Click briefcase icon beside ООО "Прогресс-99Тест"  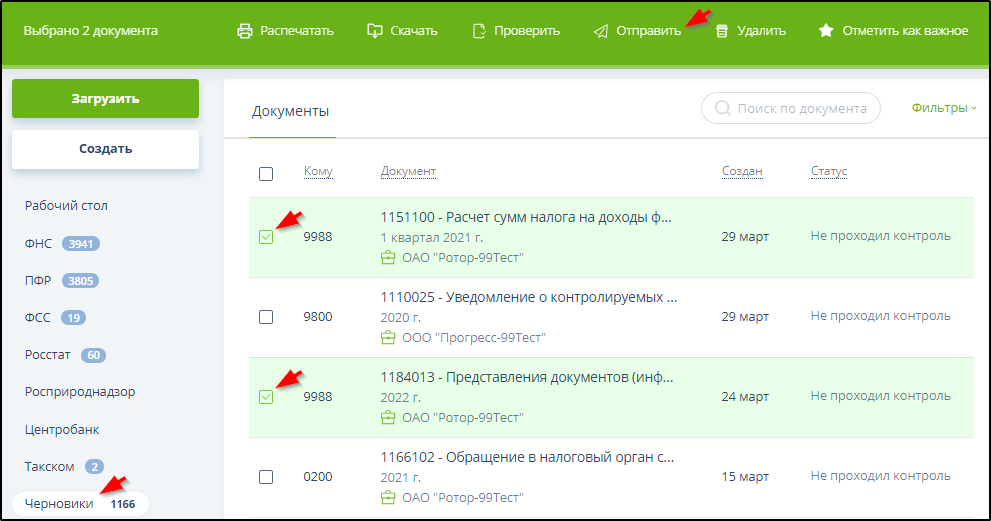click(x=389, y=337)
